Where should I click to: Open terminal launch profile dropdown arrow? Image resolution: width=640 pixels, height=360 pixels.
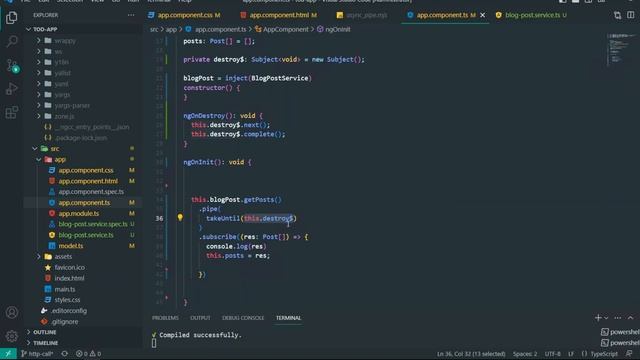[x=606, y=318]
